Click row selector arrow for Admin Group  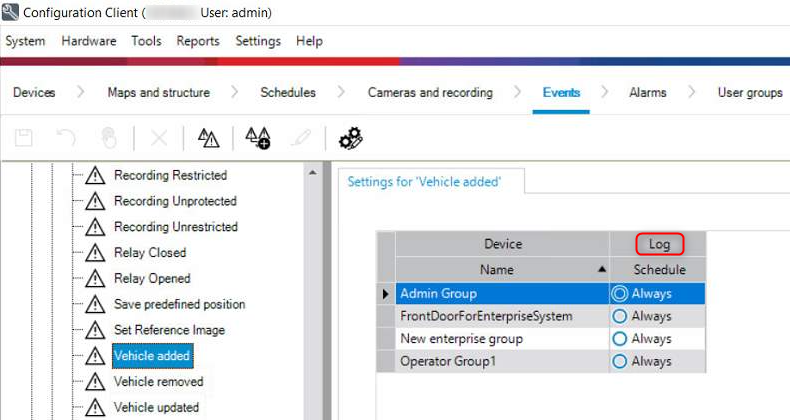click(386, 294)
